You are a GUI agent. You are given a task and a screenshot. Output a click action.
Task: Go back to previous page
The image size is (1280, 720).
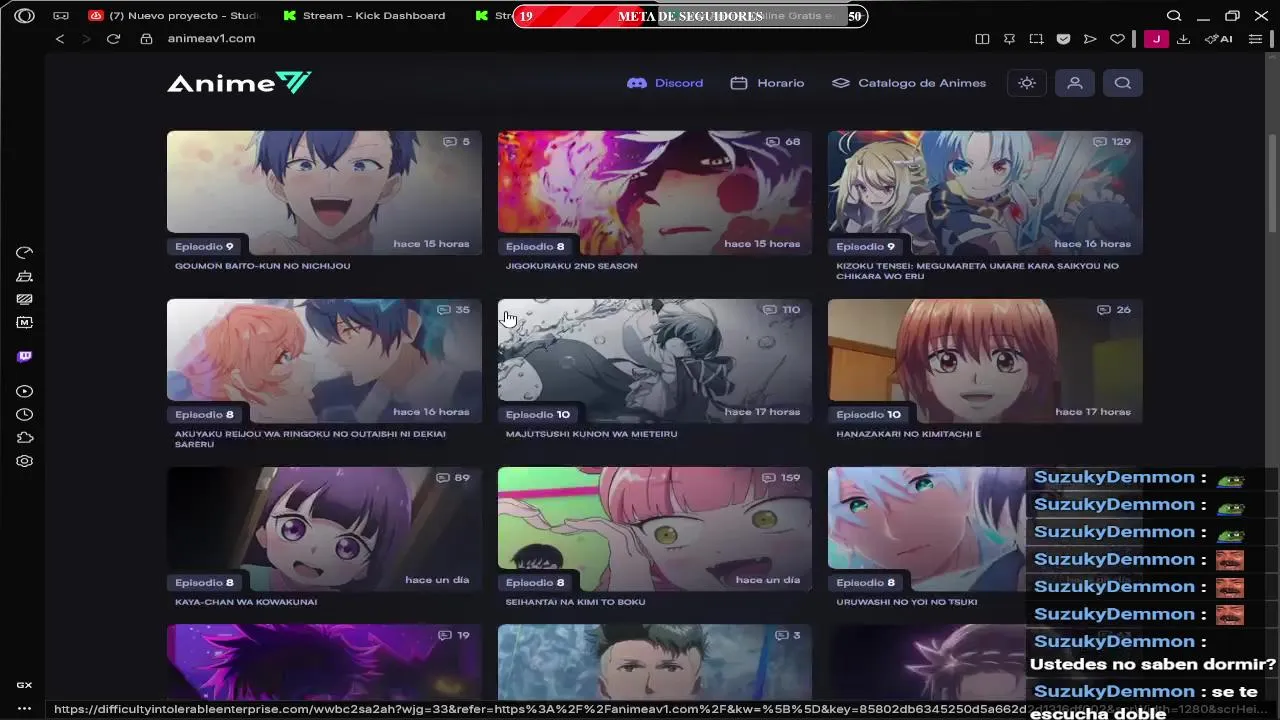click(60, 39)
